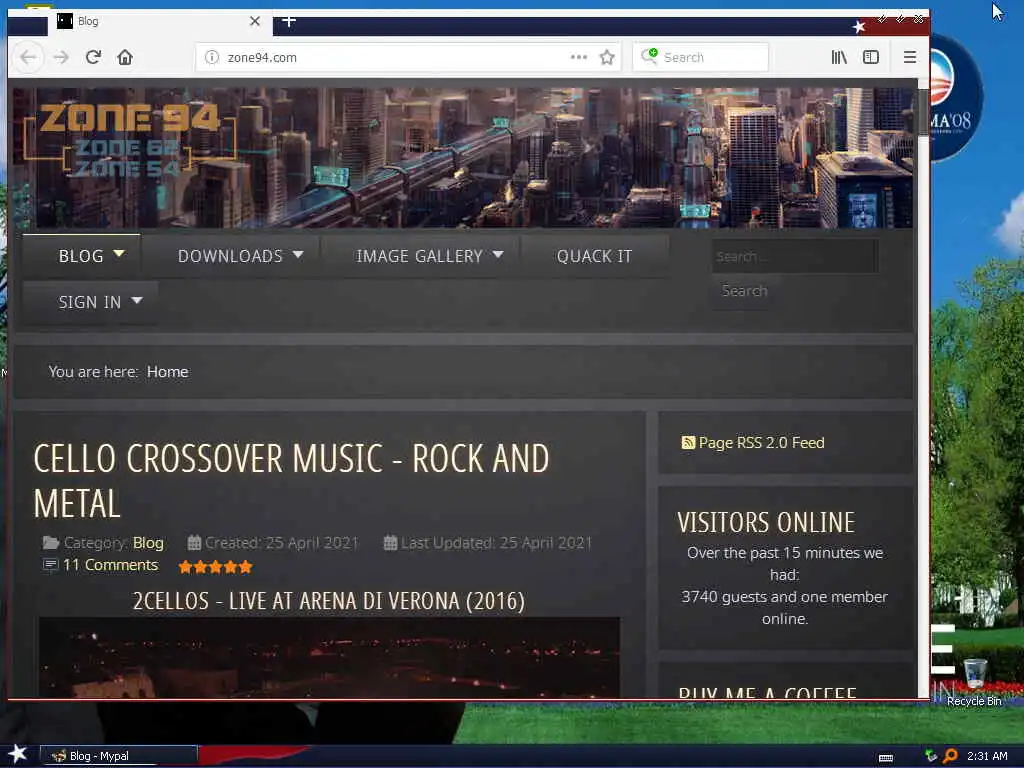Click the green network tray icon
Image resolution: width=1024 pixels, height=768 pixels.
point(931,756)
